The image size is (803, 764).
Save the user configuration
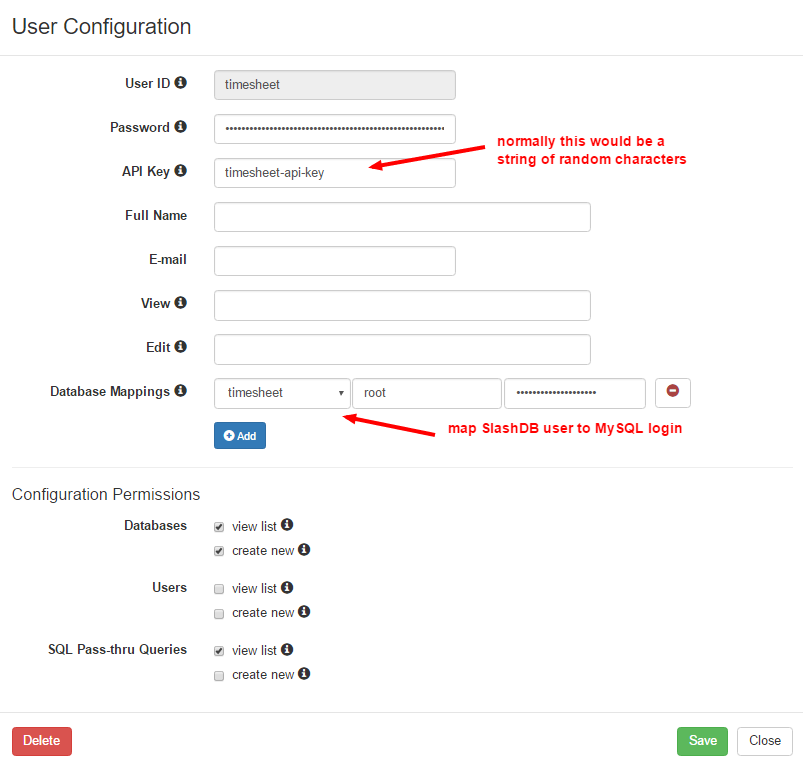[x=702, y=741]
